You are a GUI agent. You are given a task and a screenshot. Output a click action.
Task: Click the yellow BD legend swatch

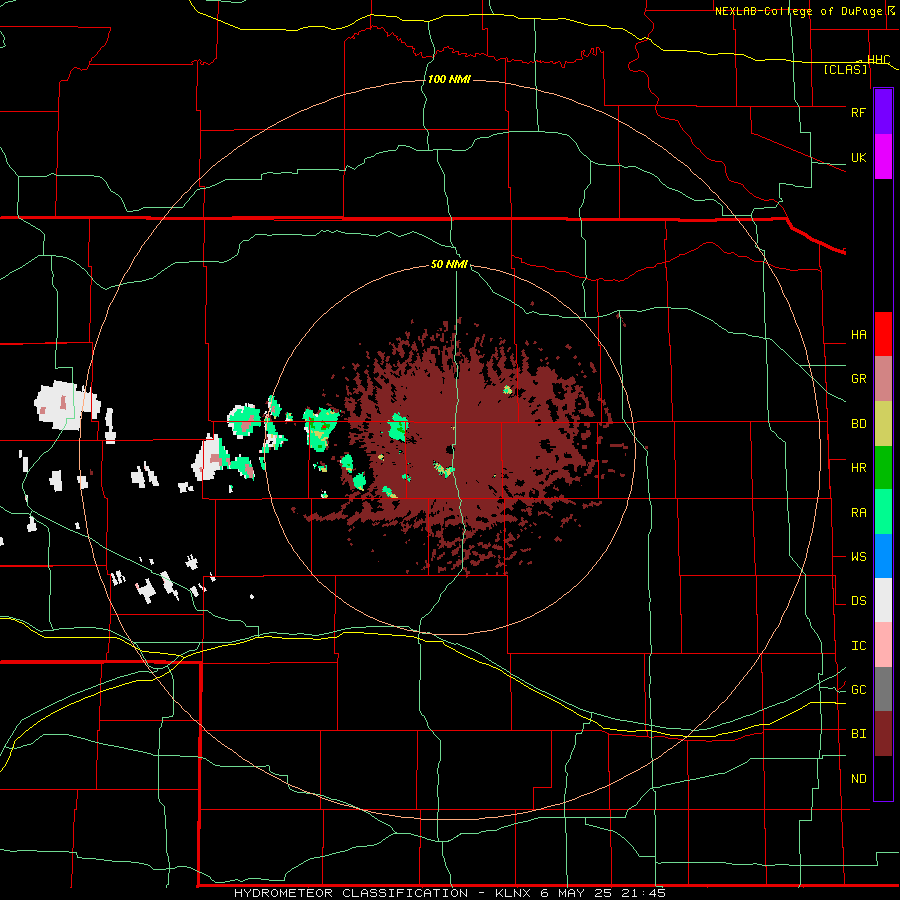(x=883, y=424)
